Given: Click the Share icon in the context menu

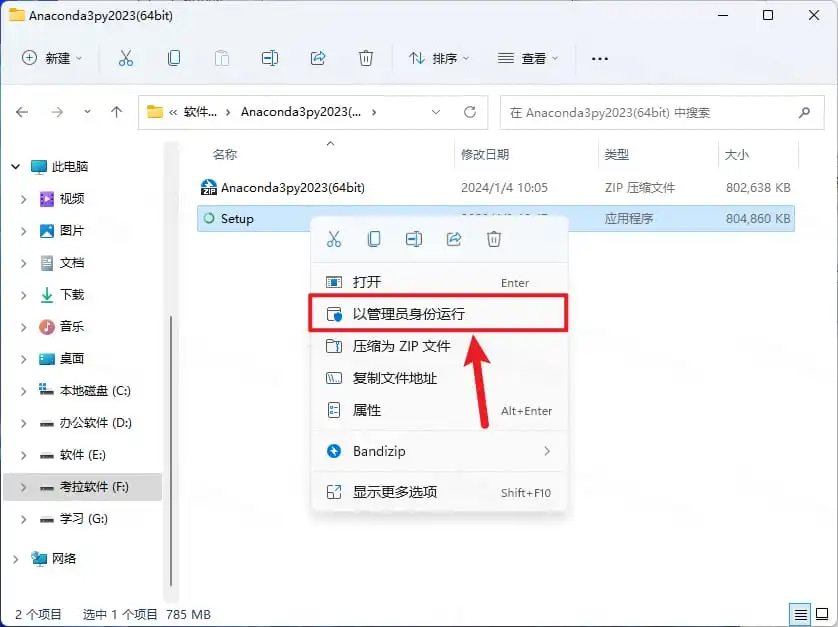Looking at the screenshot, I should [454, 239].
